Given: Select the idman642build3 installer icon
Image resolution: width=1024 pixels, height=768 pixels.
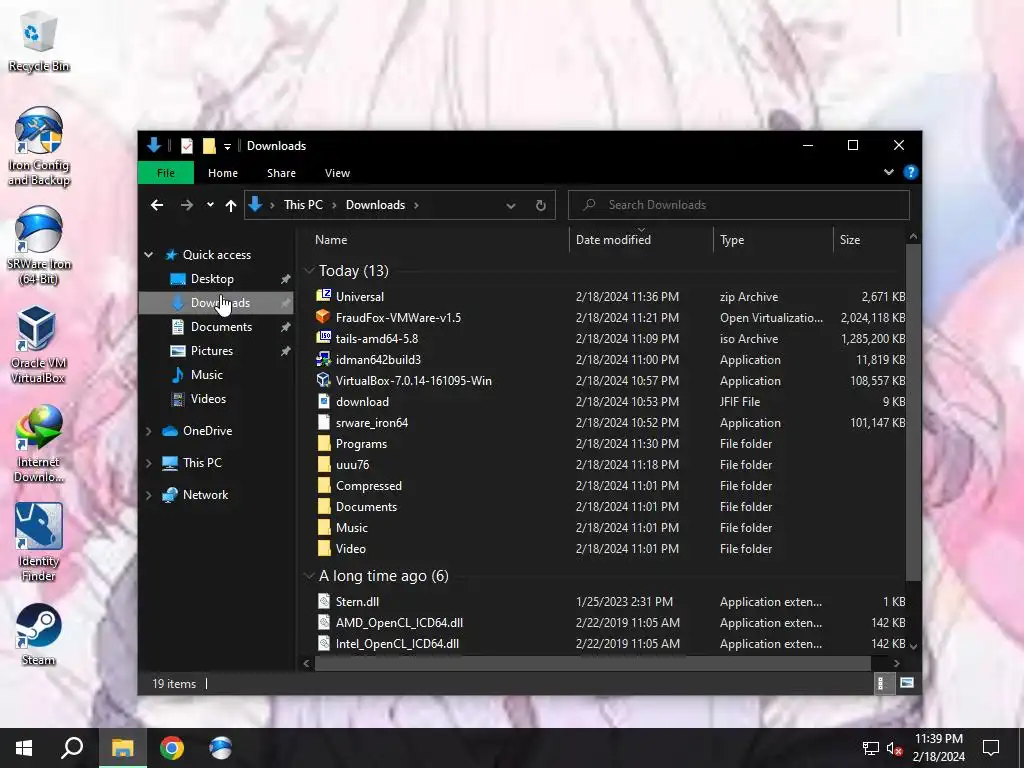Looking at the screenshot, I should (x=323, y=359).
